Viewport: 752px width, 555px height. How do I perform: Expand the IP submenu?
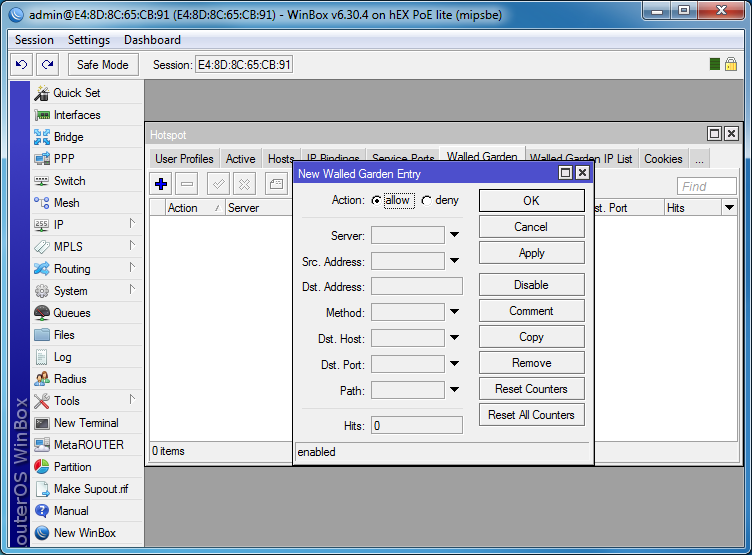coord(132,224)
